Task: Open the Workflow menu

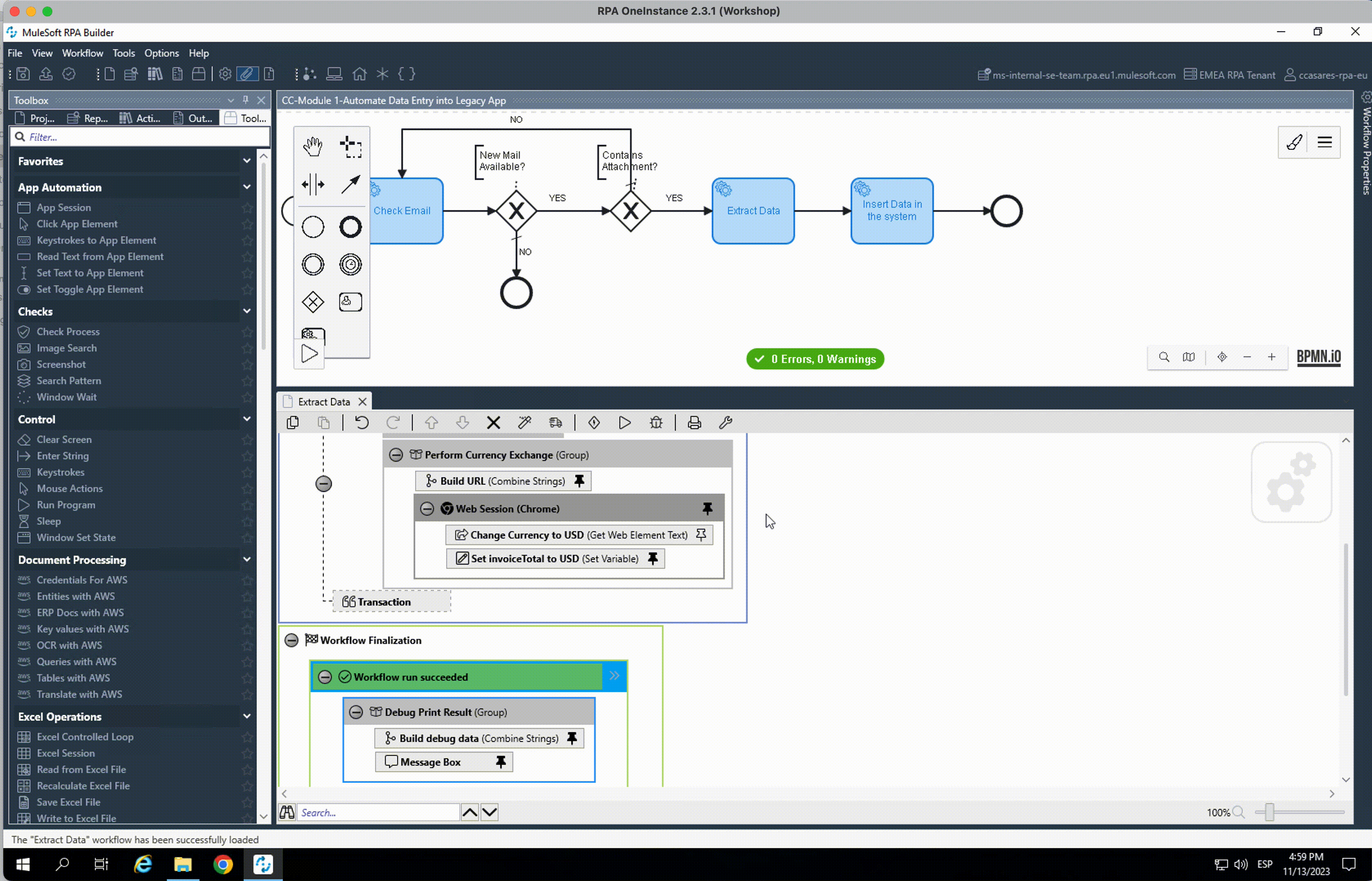Action: tap(83, 53)
